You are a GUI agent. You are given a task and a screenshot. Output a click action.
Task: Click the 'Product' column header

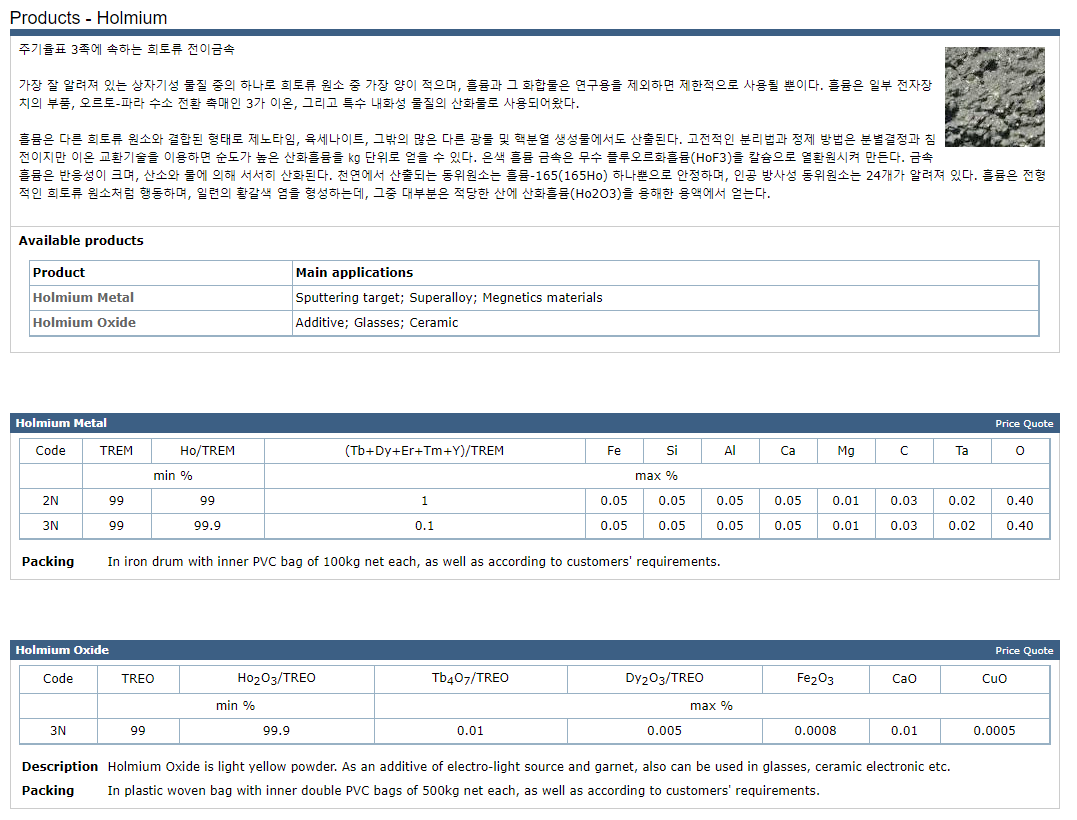59,273
